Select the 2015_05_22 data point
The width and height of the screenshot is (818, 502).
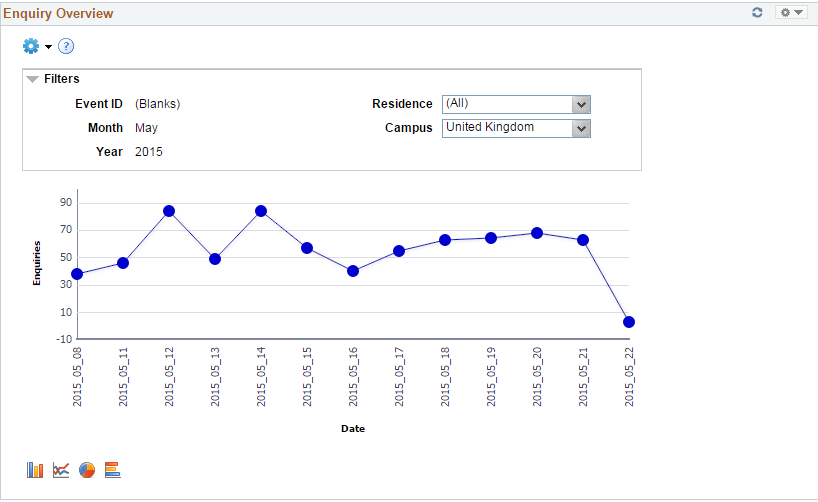click(x=629, y=322)
